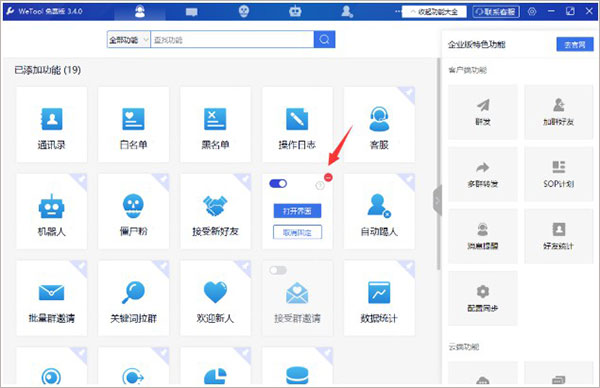Click the question mark help icon
Screen dimensions: 600x388
(320, 186)
